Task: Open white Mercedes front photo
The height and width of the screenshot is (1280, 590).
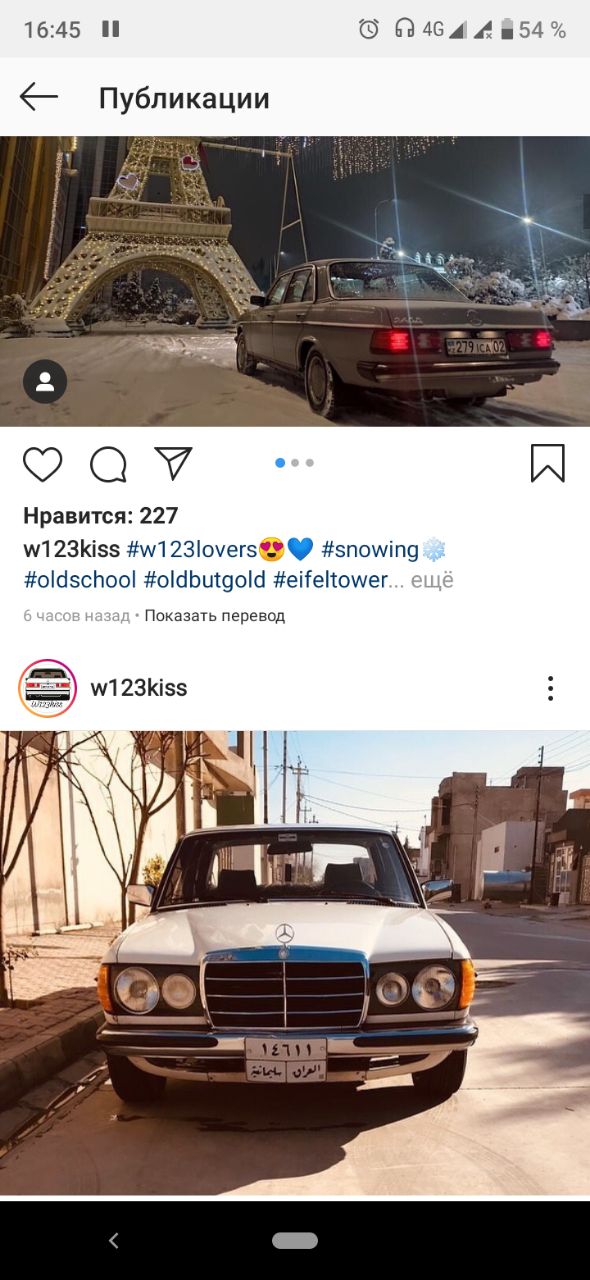Action: pos(295,962)
